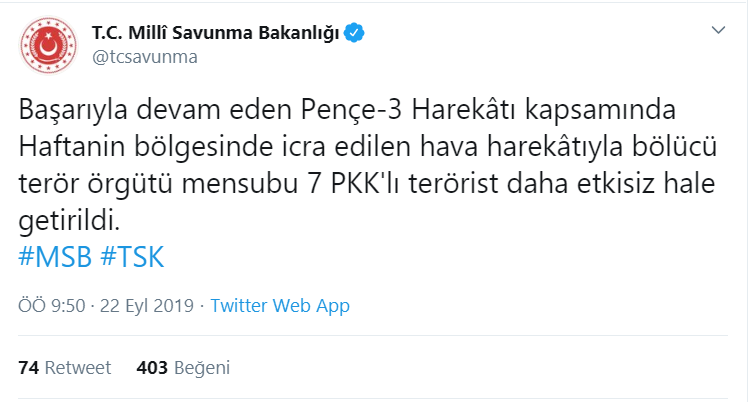
Task: Click the word getirildi ending the tweet
Action: tap(69, 221)
